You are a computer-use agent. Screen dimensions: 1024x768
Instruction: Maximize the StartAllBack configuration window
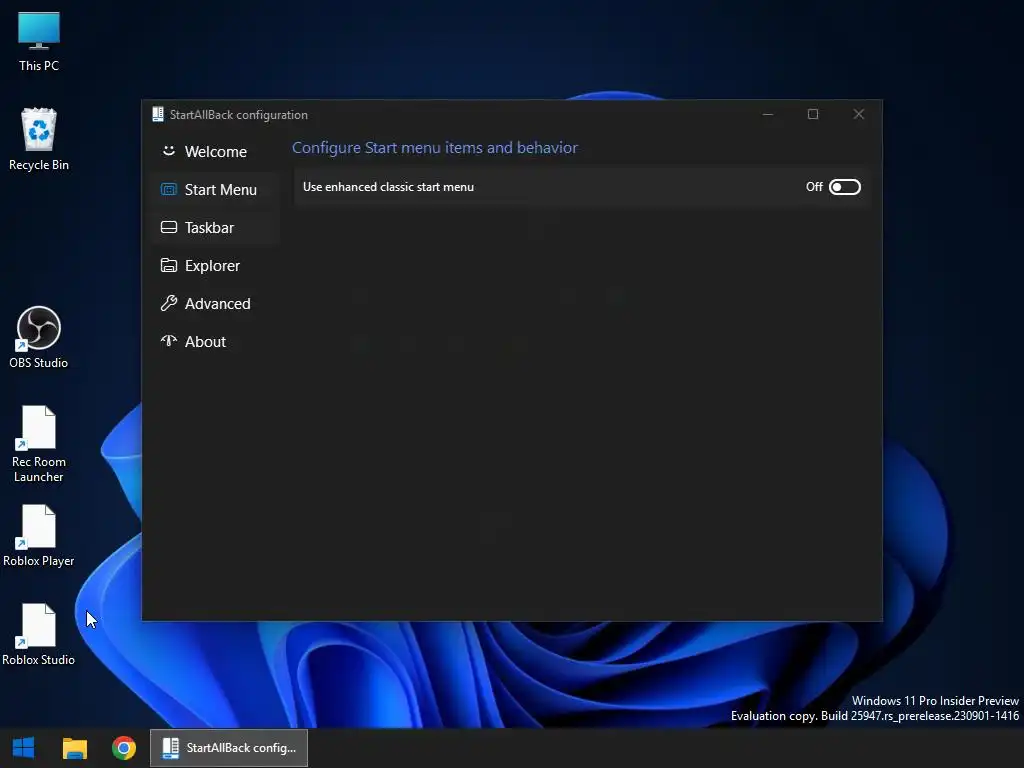click(x=813, y=114)
